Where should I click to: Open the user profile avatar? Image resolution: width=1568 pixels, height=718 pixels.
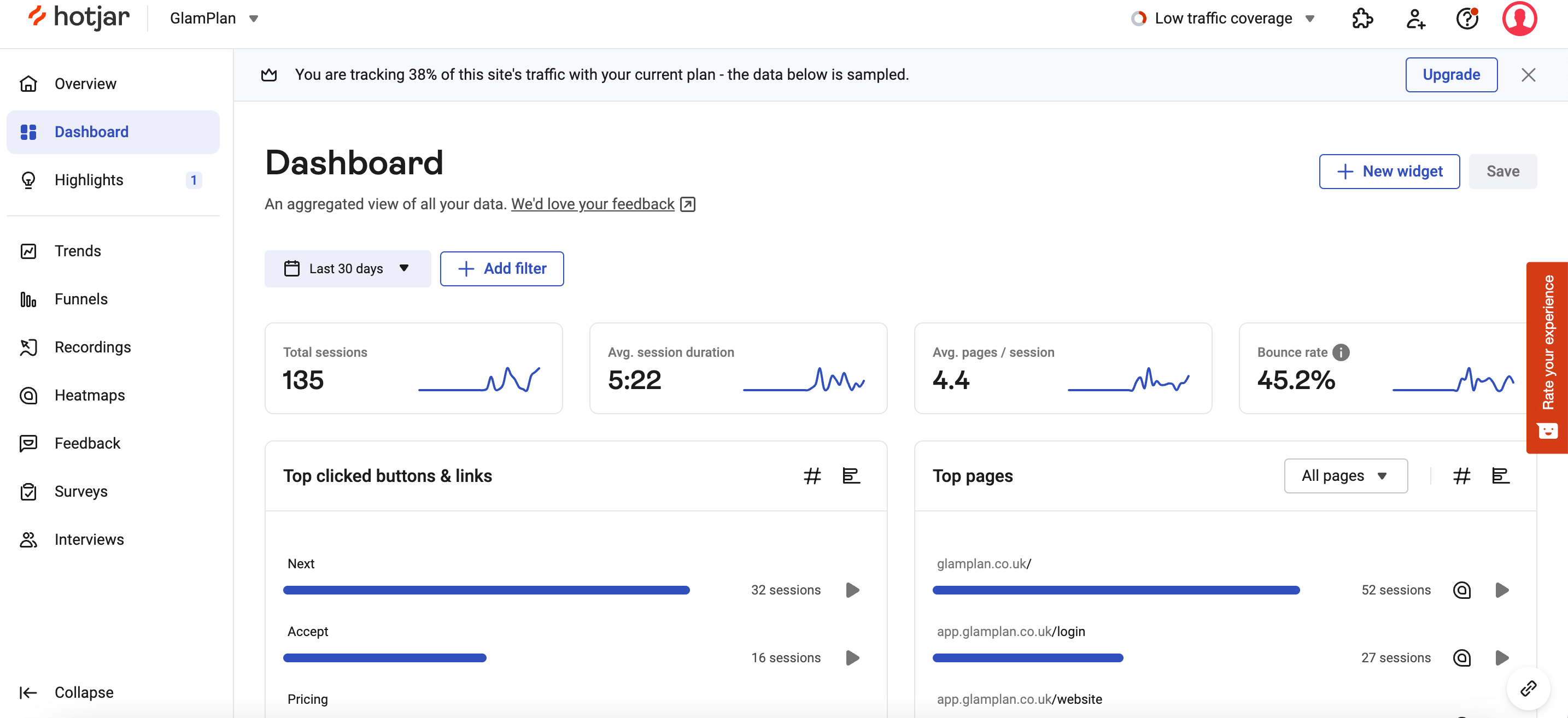pos(1519,18)
